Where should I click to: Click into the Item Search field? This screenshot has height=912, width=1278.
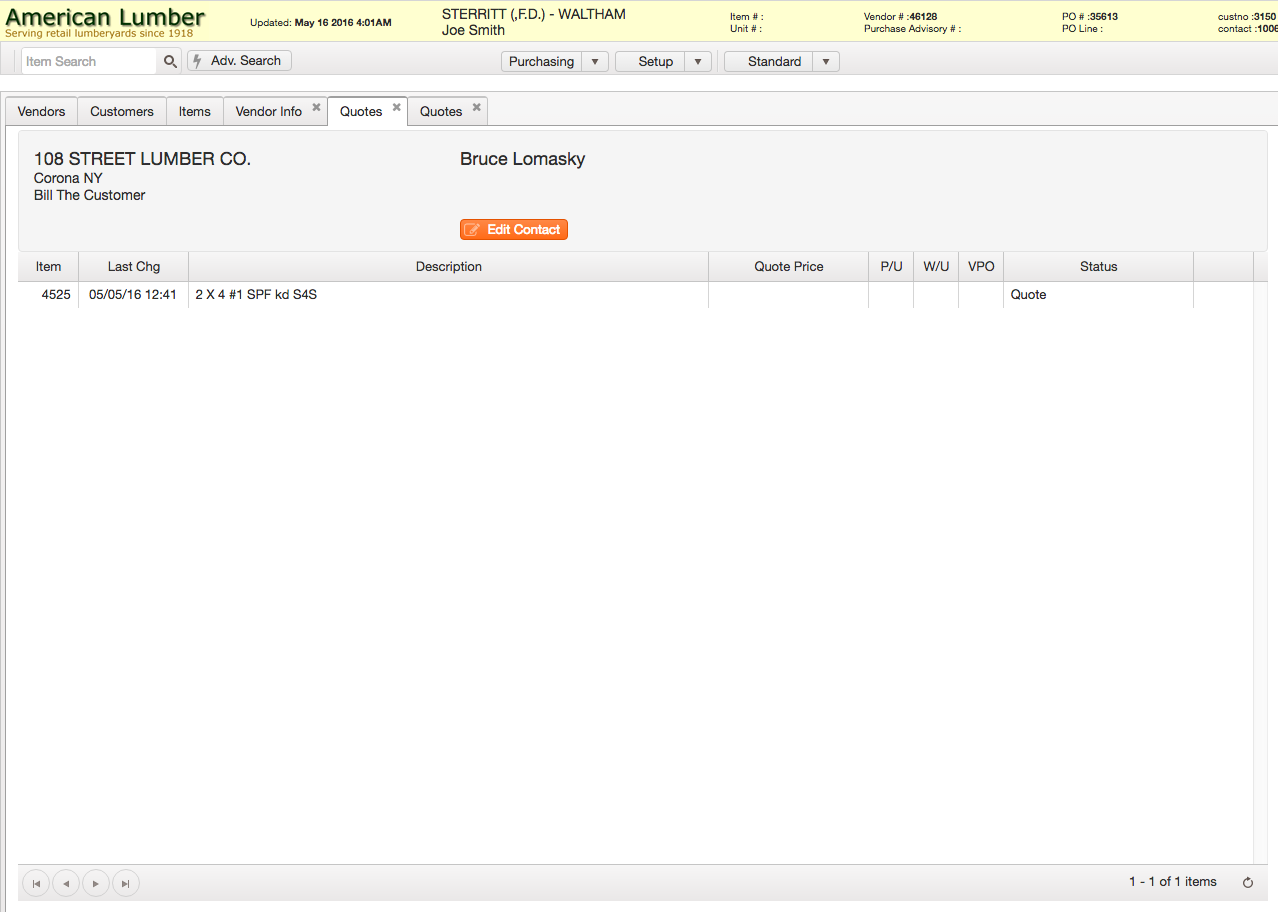[89, 61]
